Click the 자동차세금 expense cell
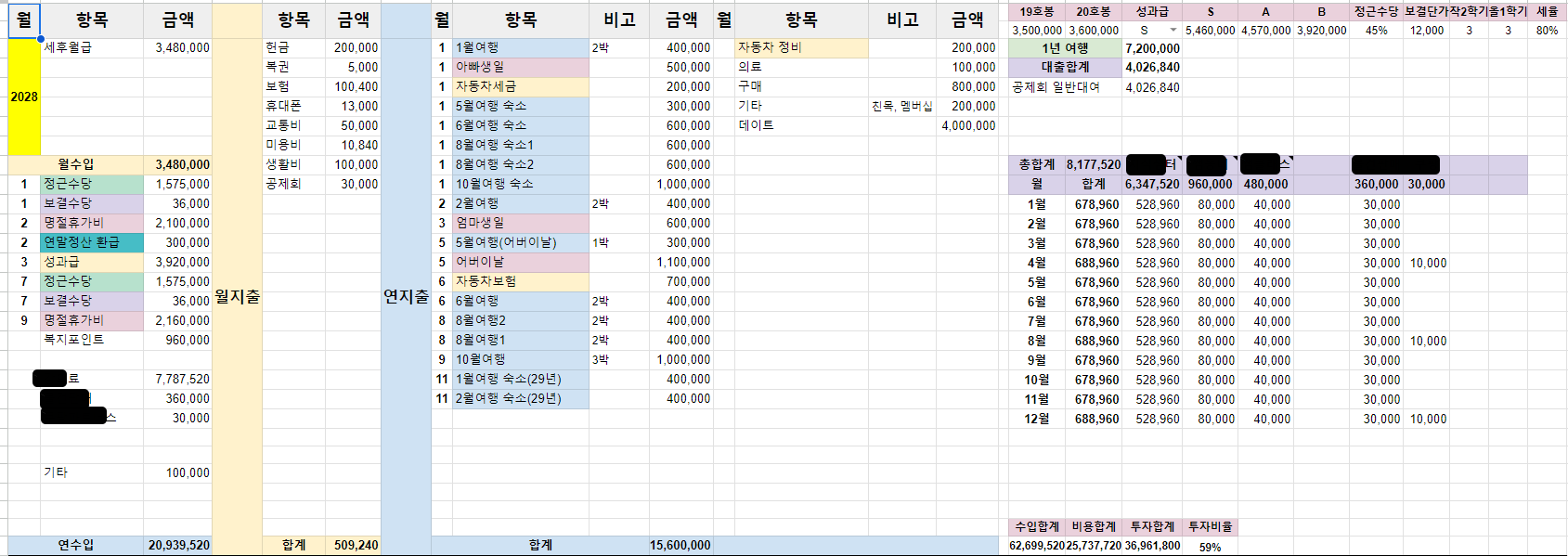 520,86
